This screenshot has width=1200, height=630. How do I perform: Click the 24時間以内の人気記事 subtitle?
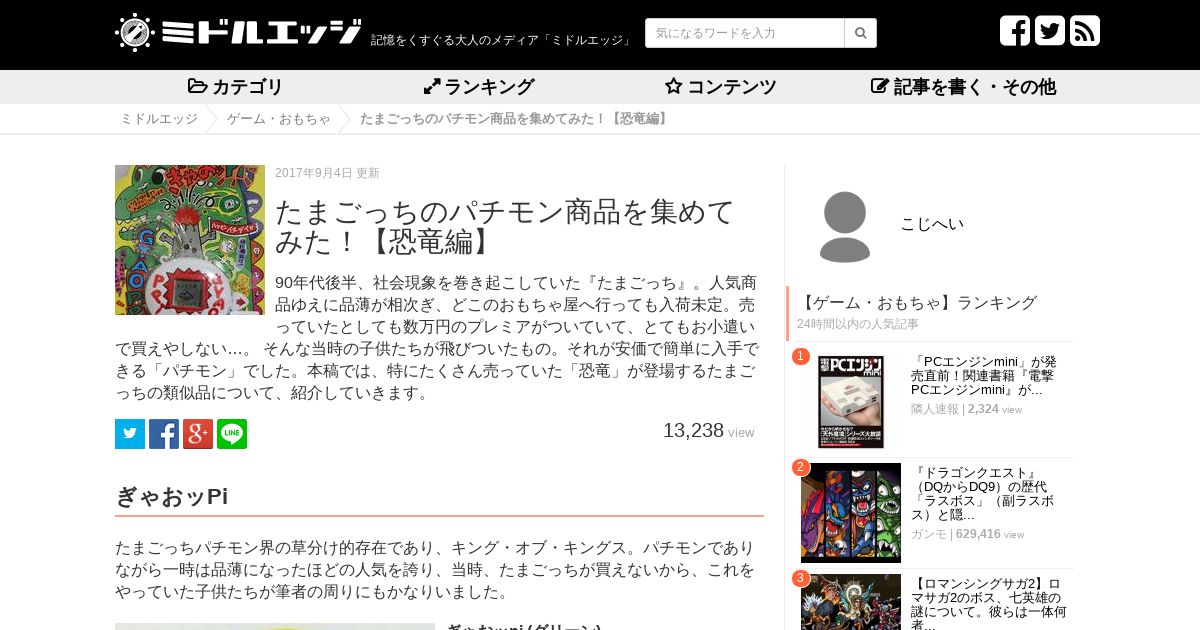pyautogui.click(x=858, y=324)
